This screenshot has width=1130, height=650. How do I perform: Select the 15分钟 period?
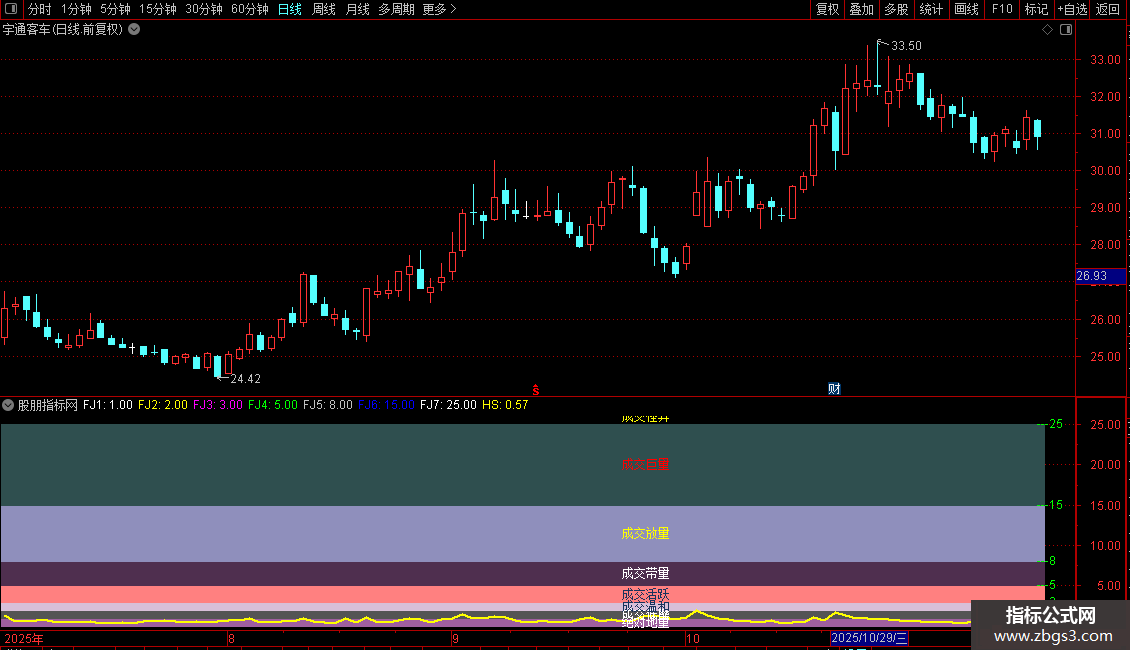coord(158,9)
